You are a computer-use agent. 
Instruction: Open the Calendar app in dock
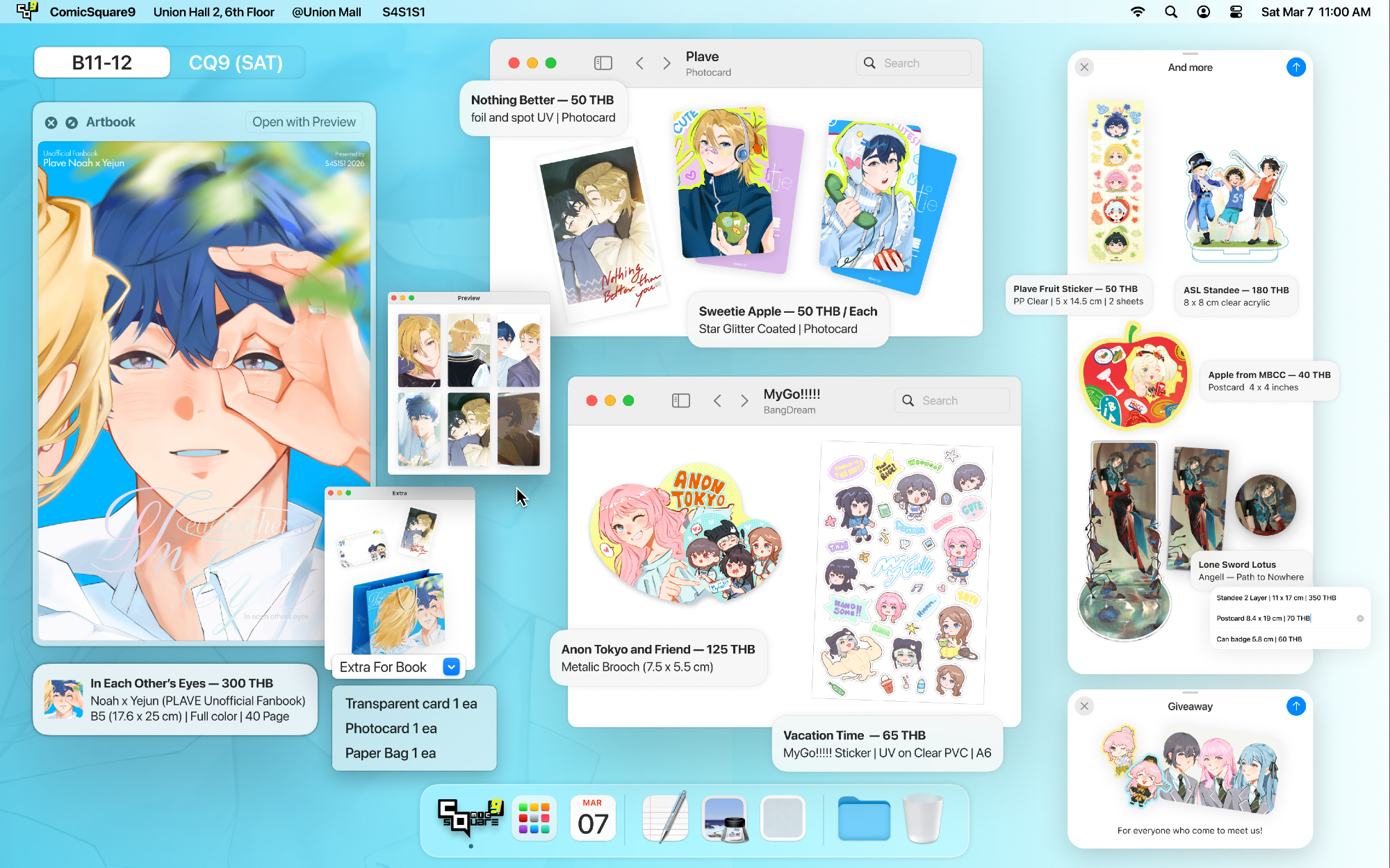(x=593, y=818)
